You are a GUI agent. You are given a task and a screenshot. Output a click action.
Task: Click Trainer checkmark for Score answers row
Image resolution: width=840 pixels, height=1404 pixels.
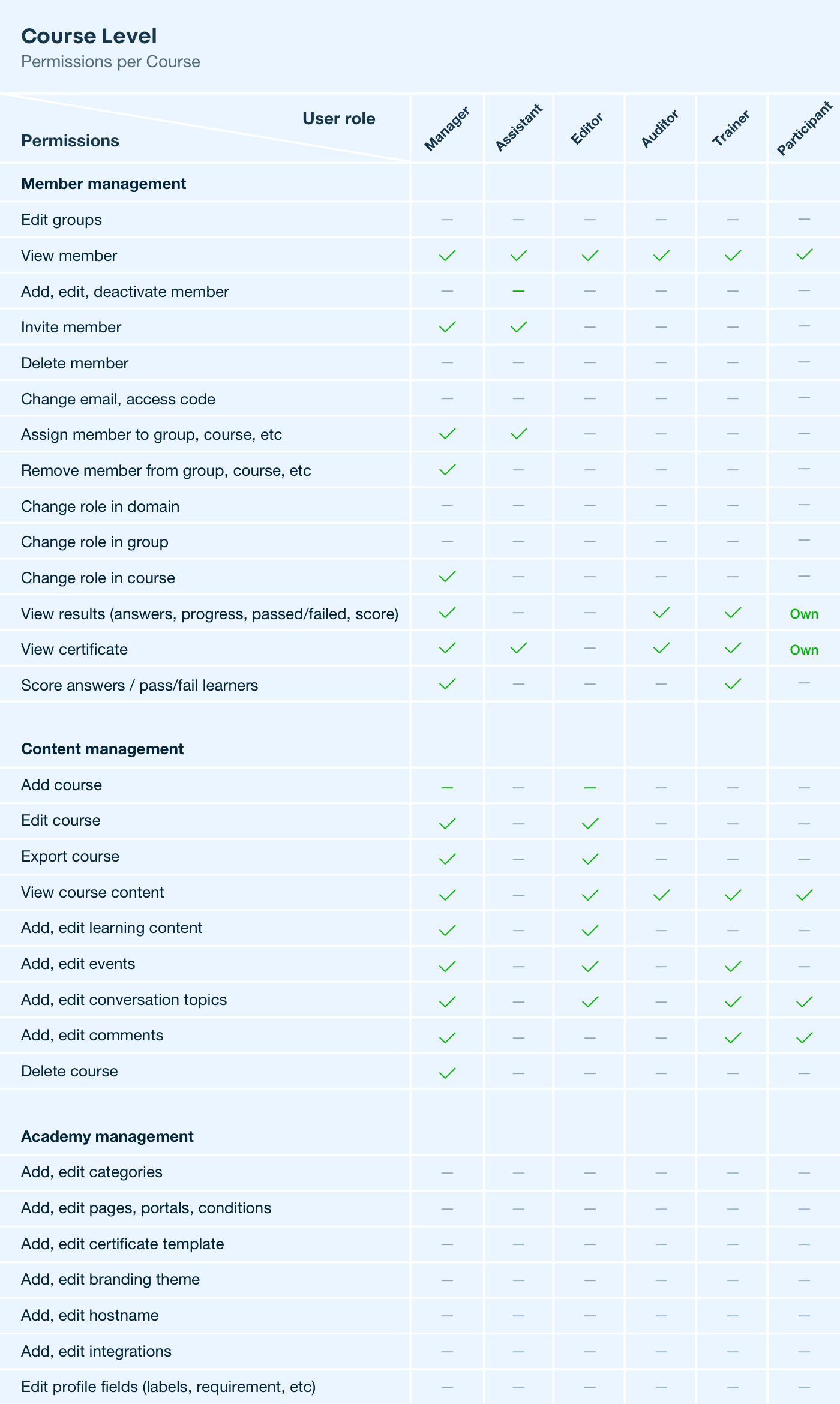click(x=733, y=684)
